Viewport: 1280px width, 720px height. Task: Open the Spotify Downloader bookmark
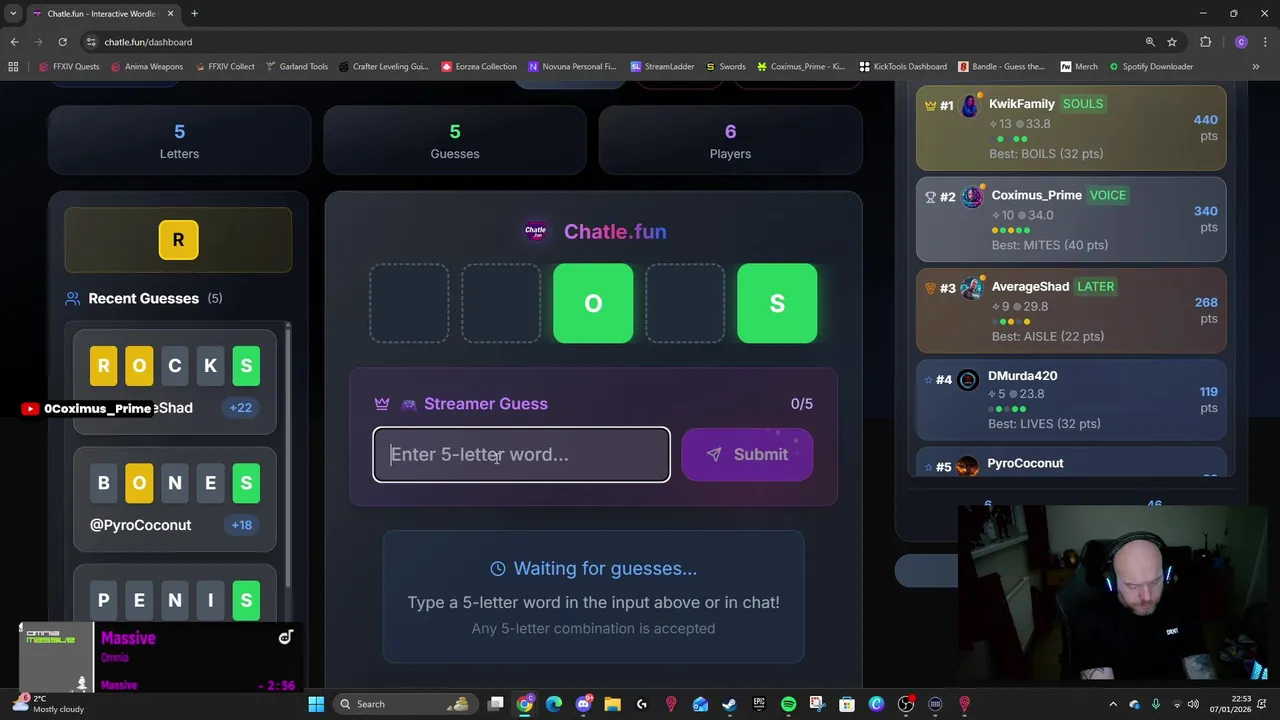(x=1150, y=67)
